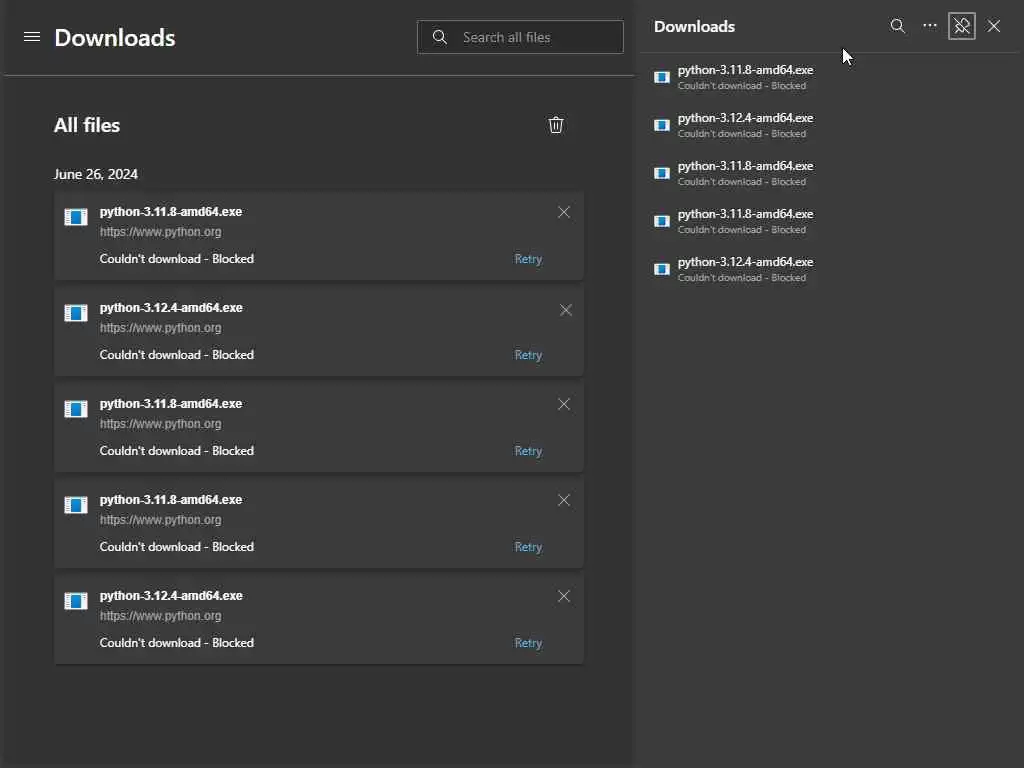This screenshot has height=768, width=1024.
Task: Close the Downloads flyout panel
Action: point(994,26)
